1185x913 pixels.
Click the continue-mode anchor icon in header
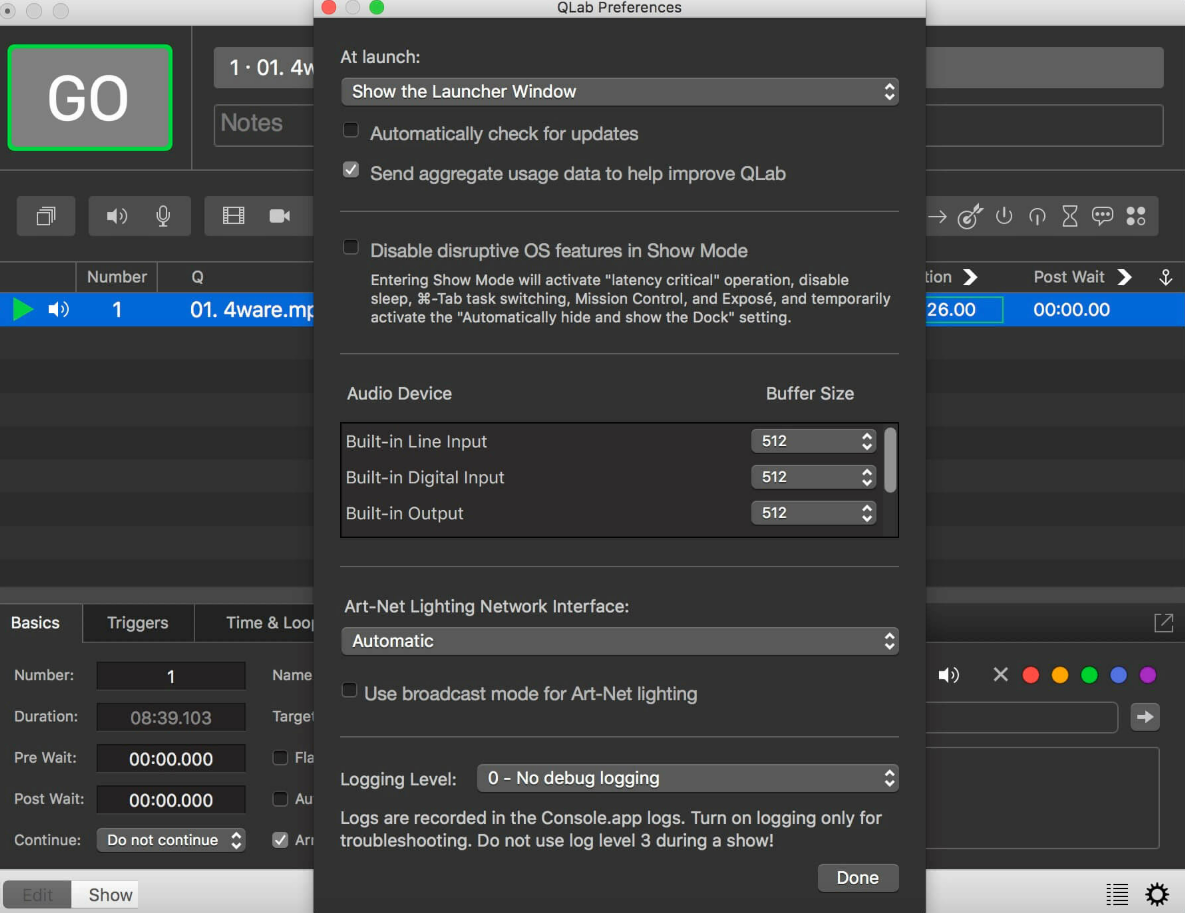(1165, 277)
